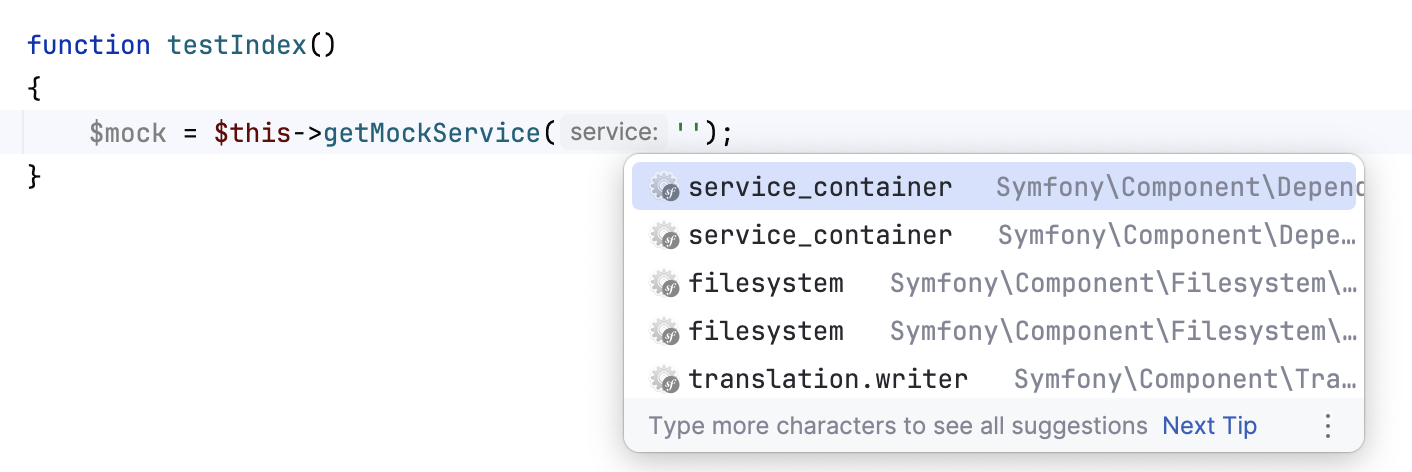Click the Next Tip link

1209,426
